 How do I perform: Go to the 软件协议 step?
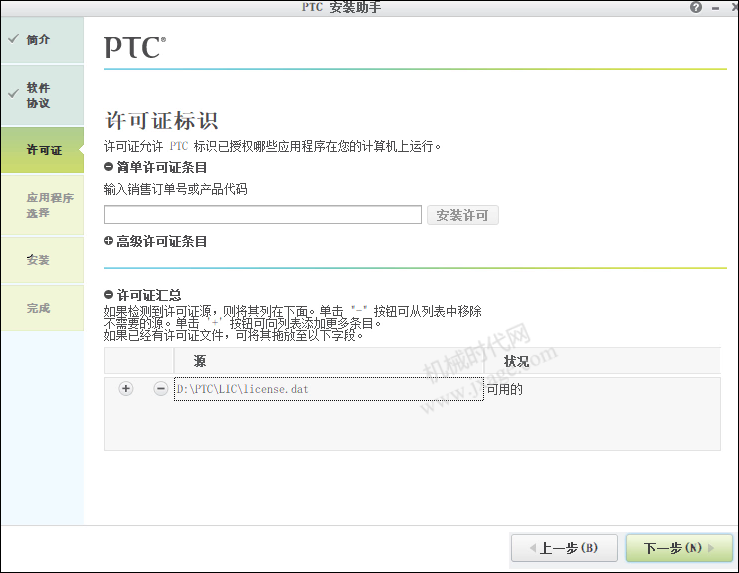coord(42,95)
